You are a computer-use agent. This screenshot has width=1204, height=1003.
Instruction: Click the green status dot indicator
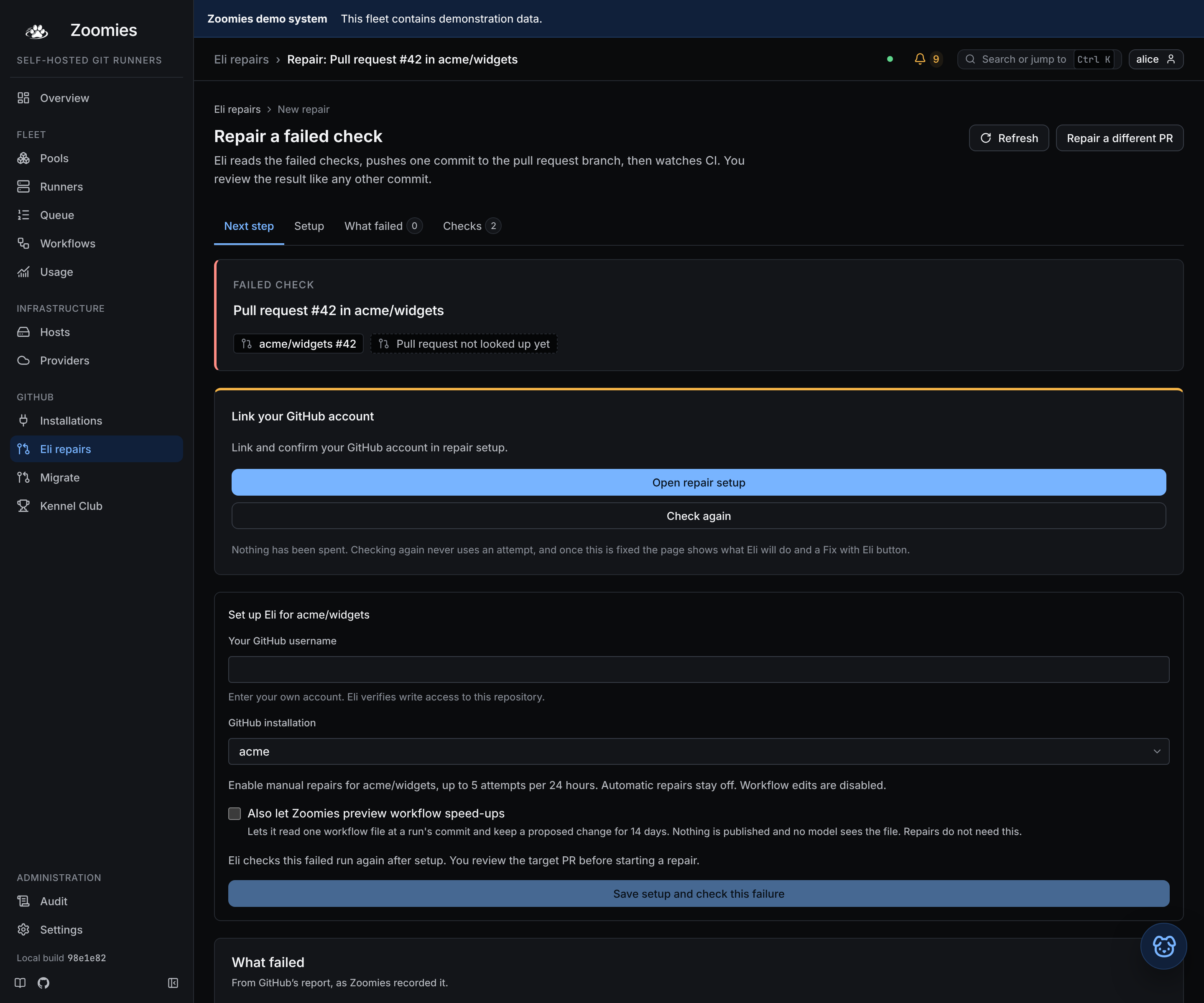pyautogui.click(x=890, y=59)
